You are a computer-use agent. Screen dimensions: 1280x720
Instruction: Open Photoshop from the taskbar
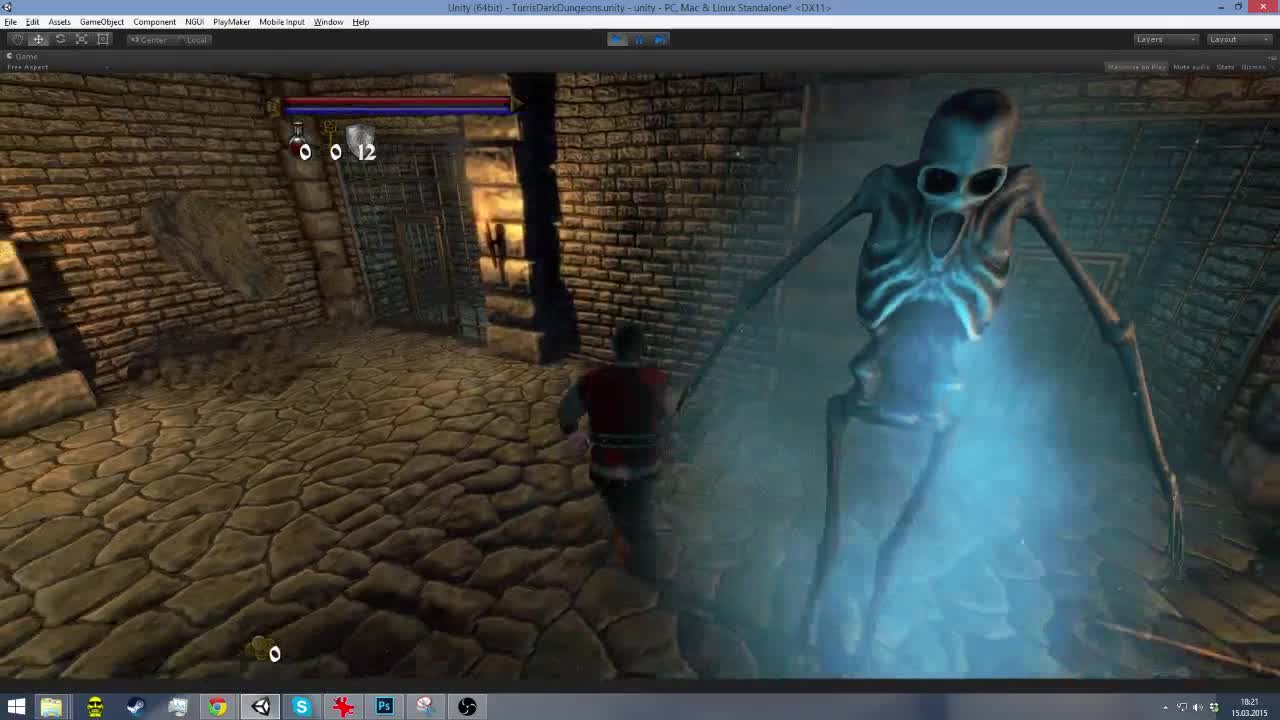click(x=384, y=707)
